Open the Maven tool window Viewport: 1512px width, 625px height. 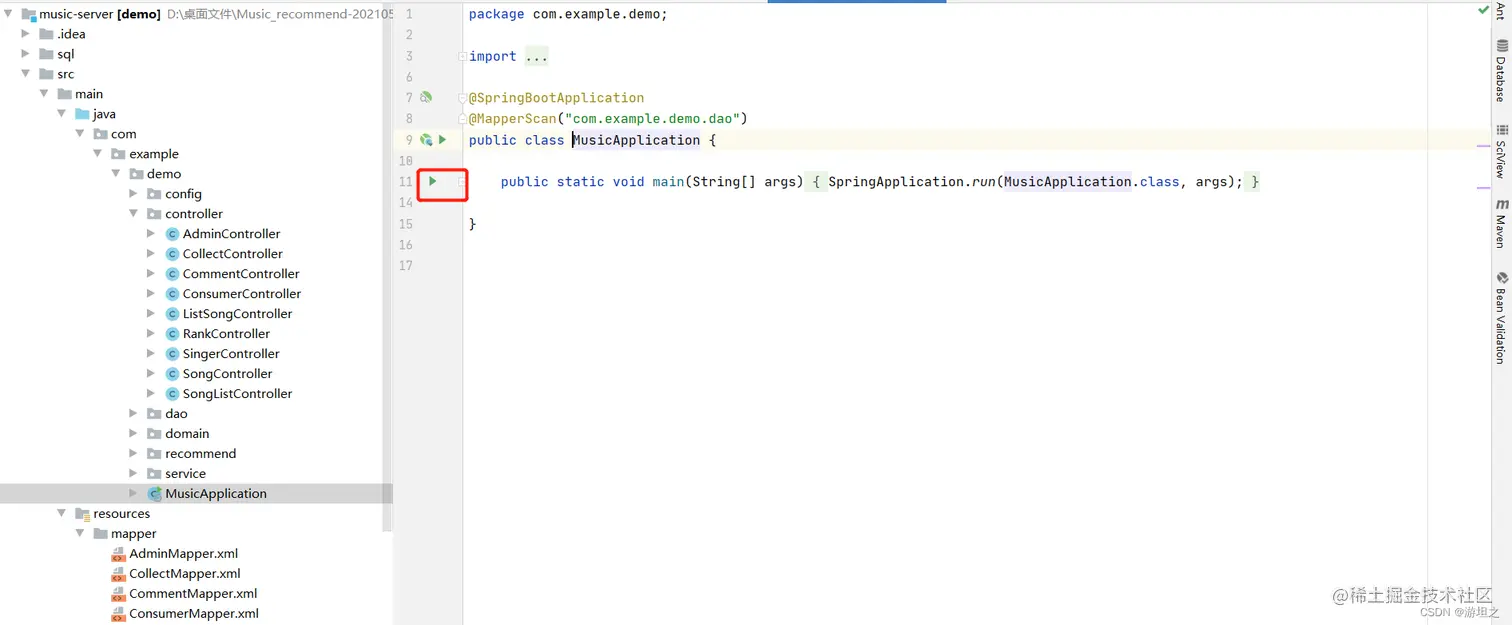click(x=1501, y=223)
